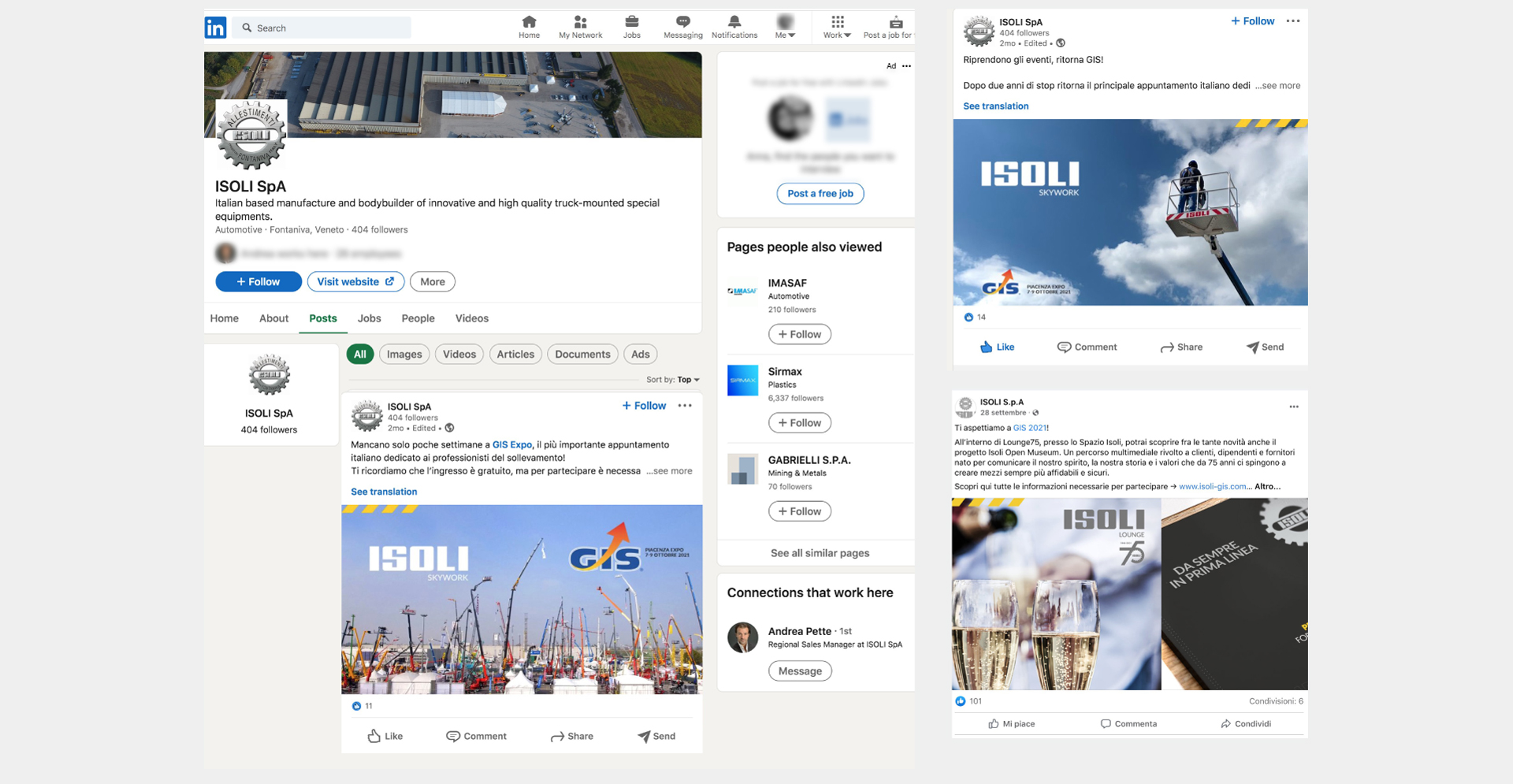Click See all similar pages
The width and height of the screenshot is (1513, 784).
pos(820,553)
